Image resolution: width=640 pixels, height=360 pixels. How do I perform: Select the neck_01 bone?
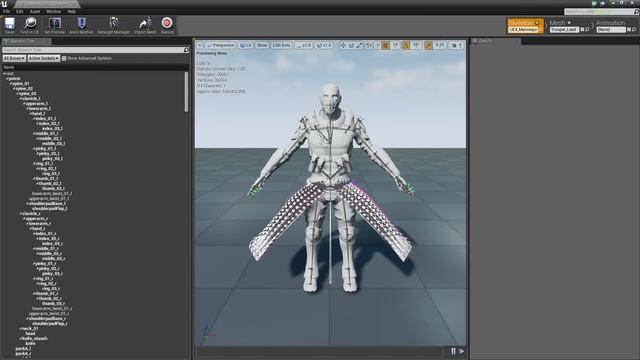click(30, 329)
